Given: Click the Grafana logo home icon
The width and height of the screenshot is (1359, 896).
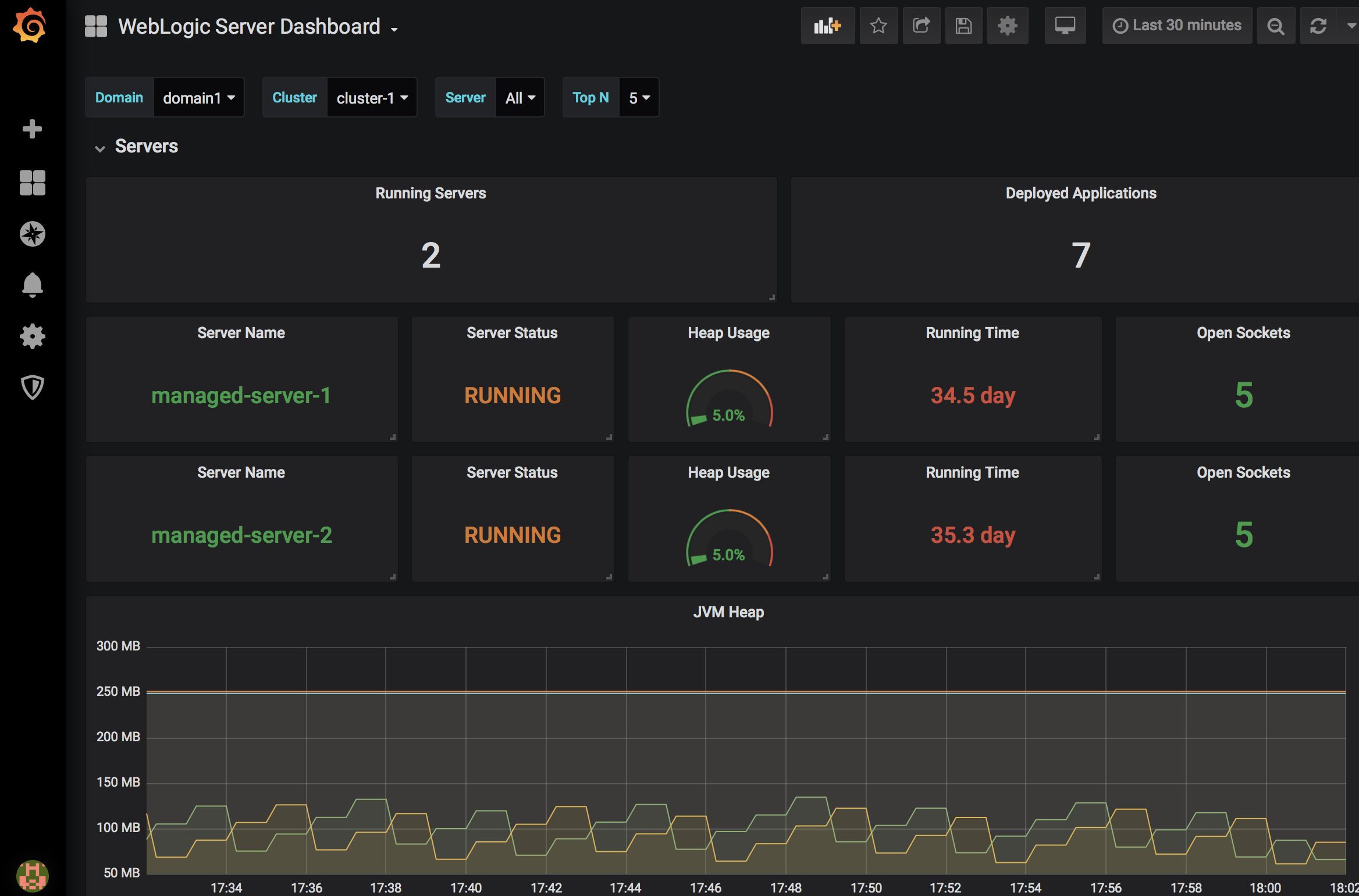Looking at the screenshot, I should click(30, 26).
